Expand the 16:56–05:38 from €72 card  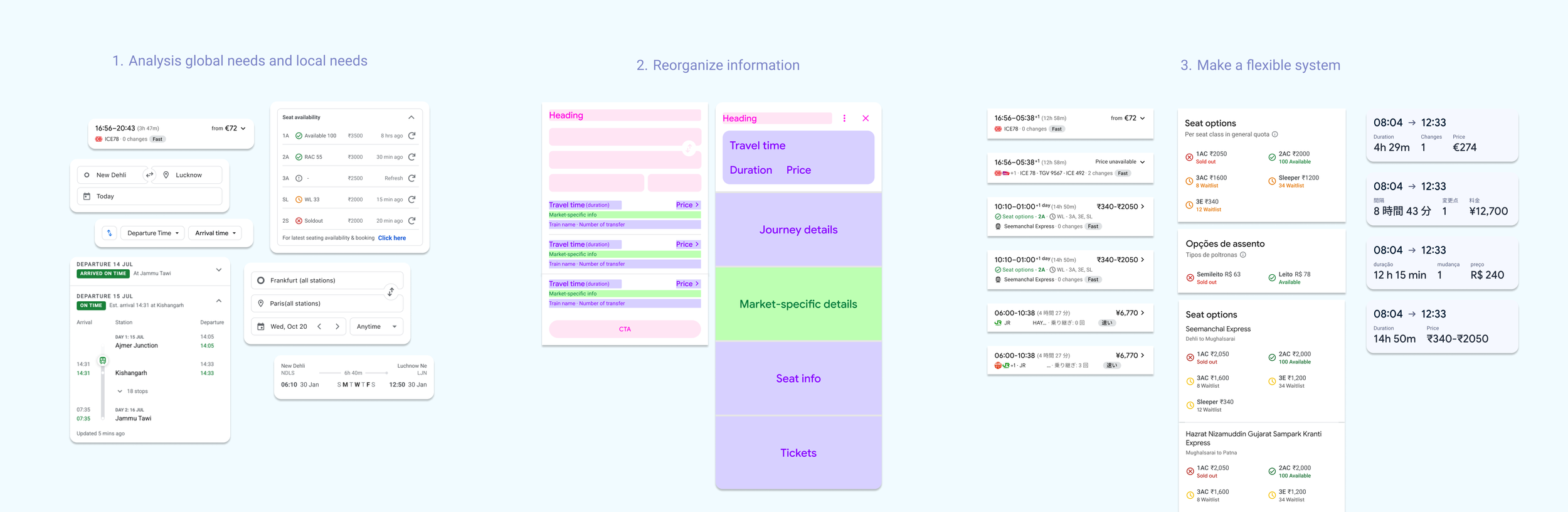point(1143,118)
